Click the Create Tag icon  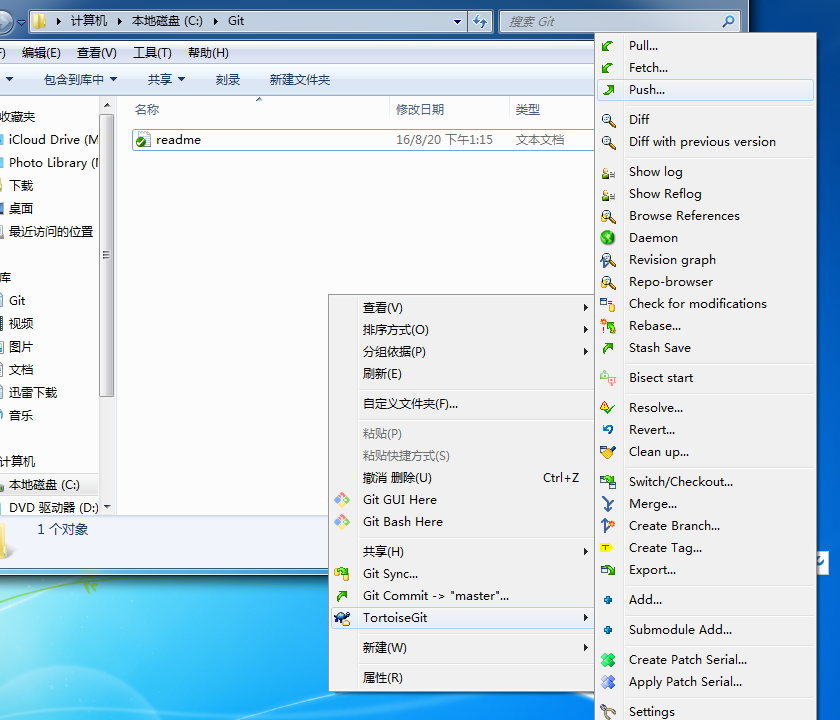[606, 548]
